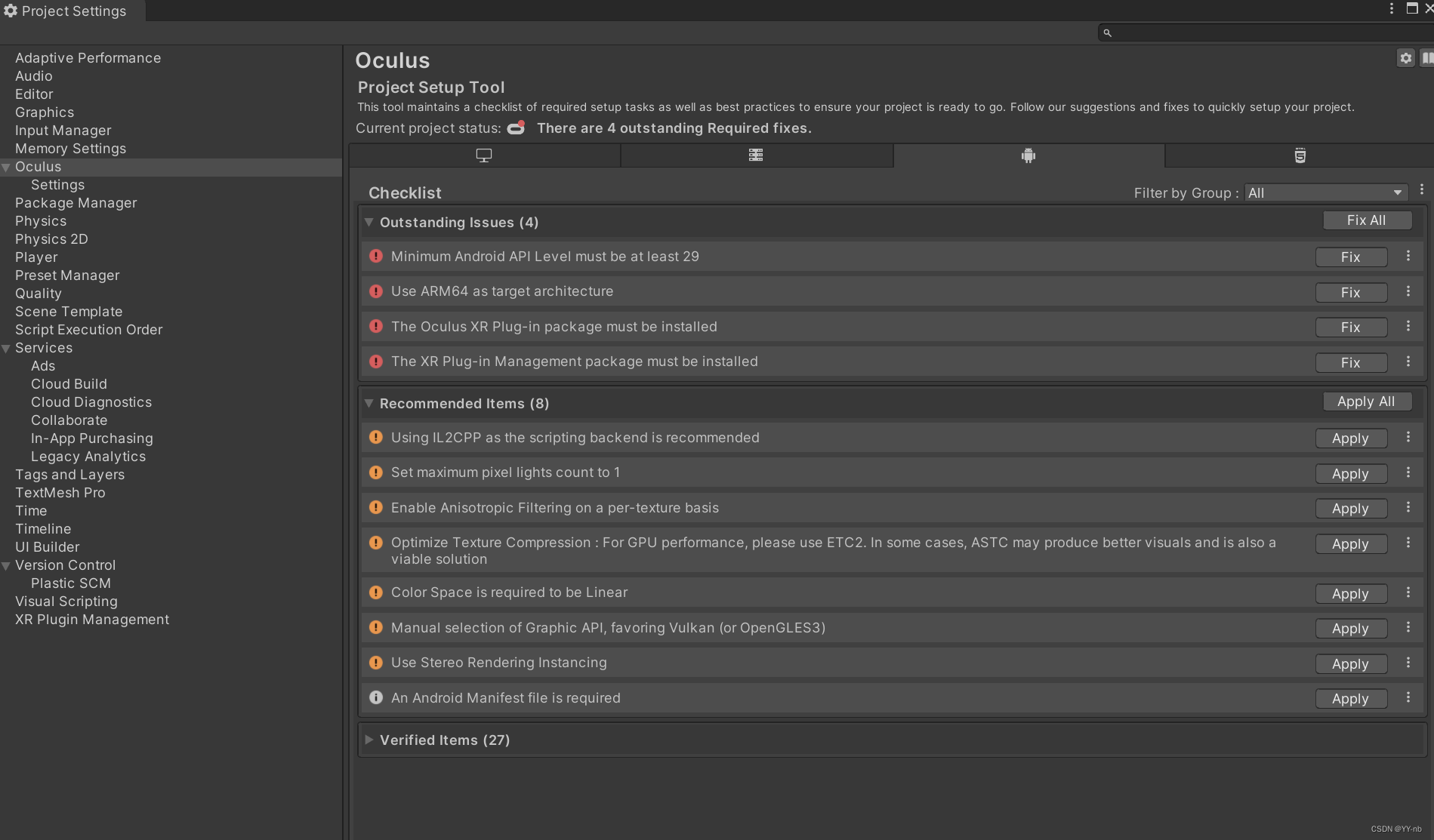Open Oculus Settings sub-item
1434x840 pixels.
click(x=57, y=185)
